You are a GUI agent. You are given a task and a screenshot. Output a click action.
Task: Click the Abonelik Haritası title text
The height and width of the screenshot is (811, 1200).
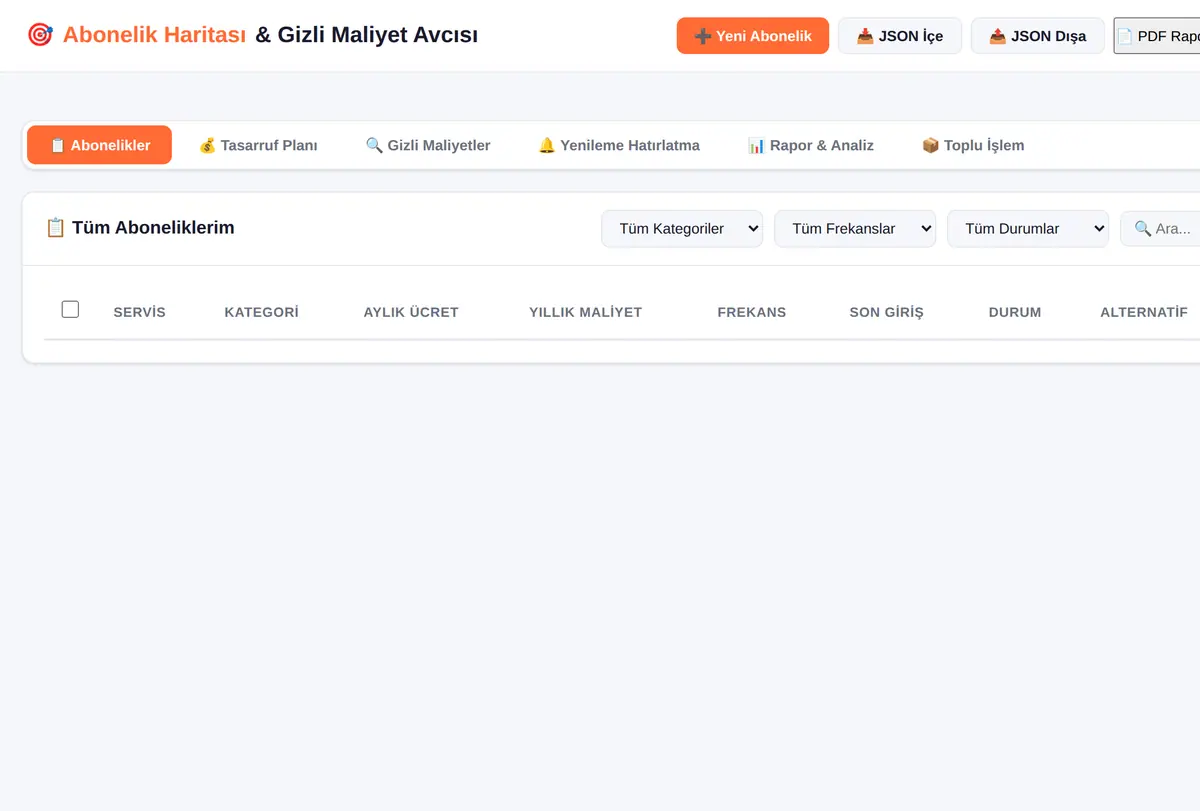click(154, 35)
